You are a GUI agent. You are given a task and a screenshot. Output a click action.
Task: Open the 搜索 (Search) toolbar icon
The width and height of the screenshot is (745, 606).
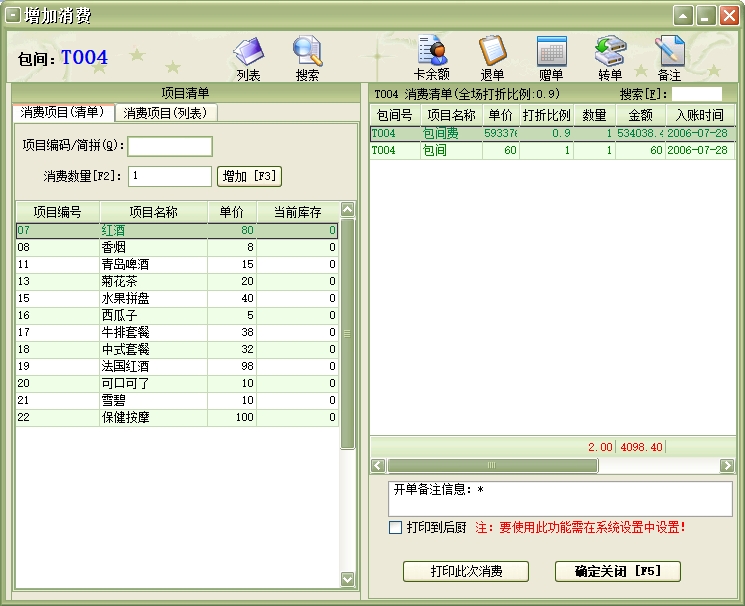click(307, 58)
